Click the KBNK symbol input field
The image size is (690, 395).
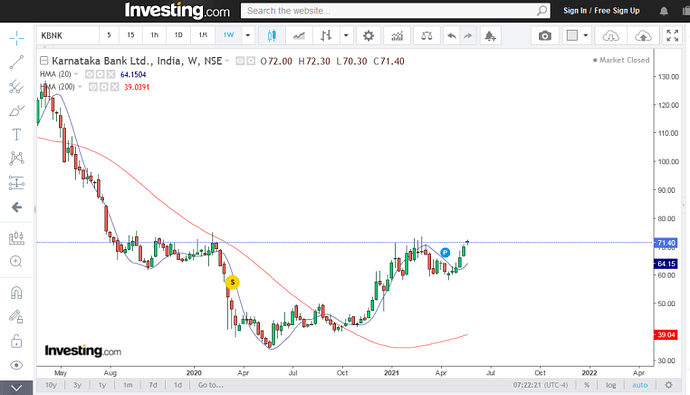[68, 36]
